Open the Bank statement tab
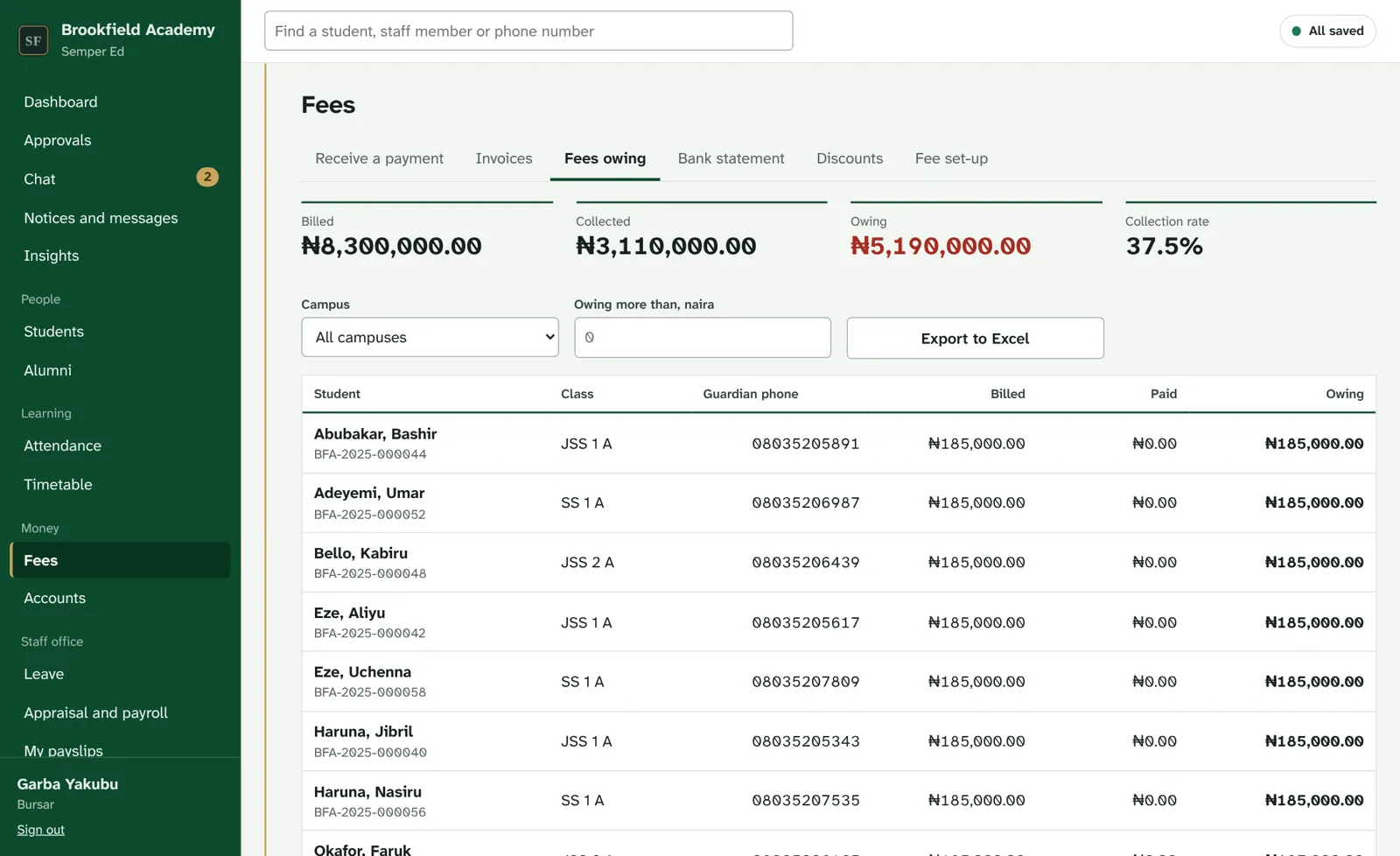Viewport: 1400px width, 856px height. pyautogui.click(x=731, y=158)
